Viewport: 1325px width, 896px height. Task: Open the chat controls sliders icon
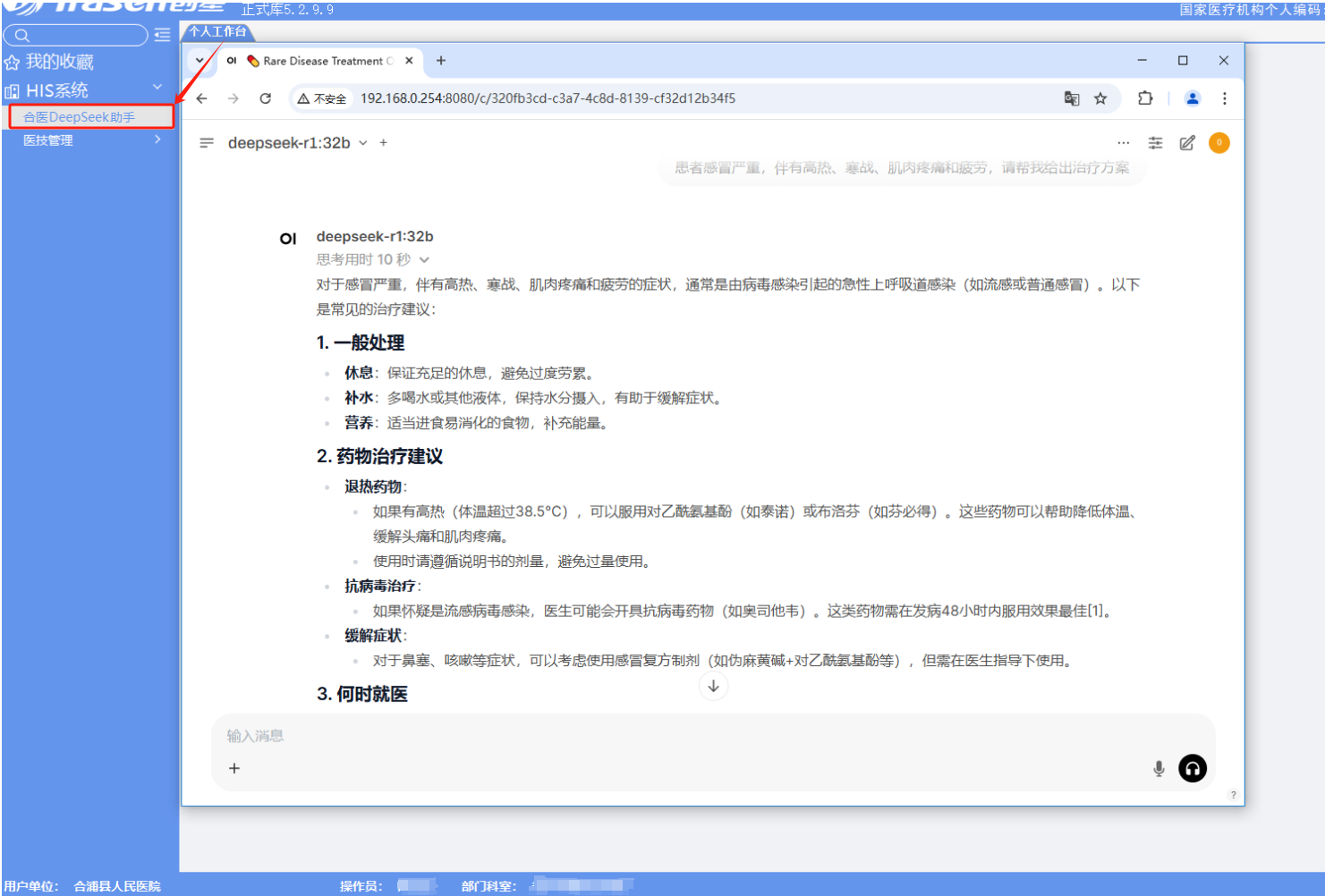tap(1156, 143)
